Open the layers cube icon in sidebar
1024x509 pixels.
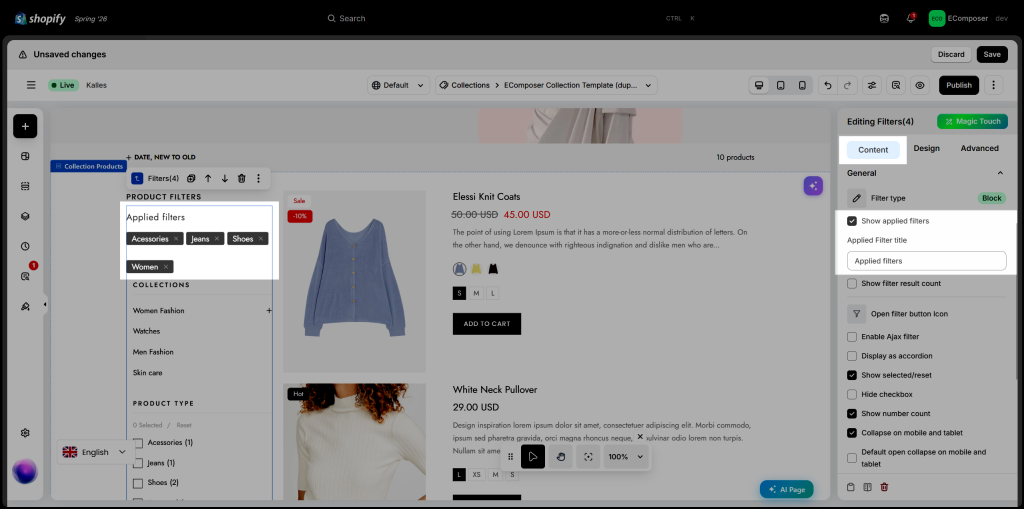point(25,216)
